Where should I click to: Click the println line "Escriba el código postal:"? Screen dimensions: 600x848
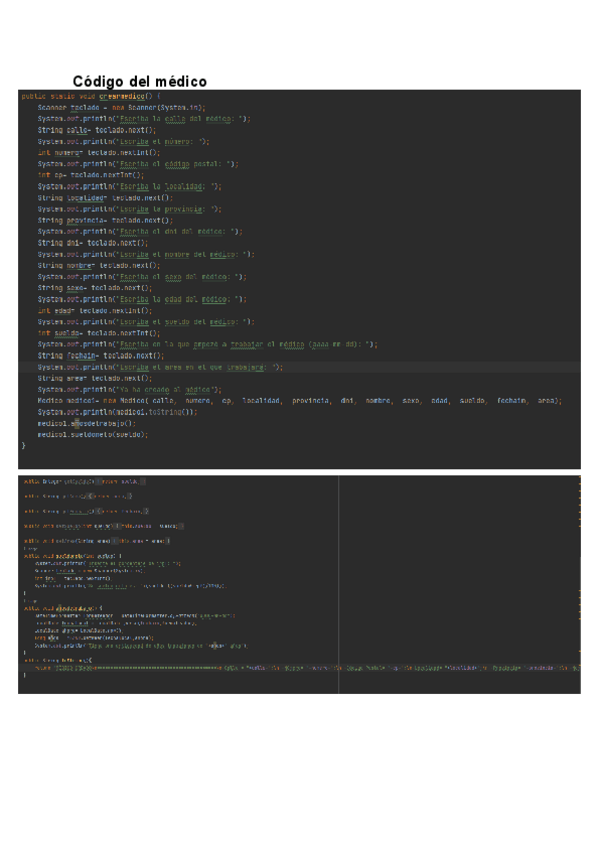click(138, 164)
